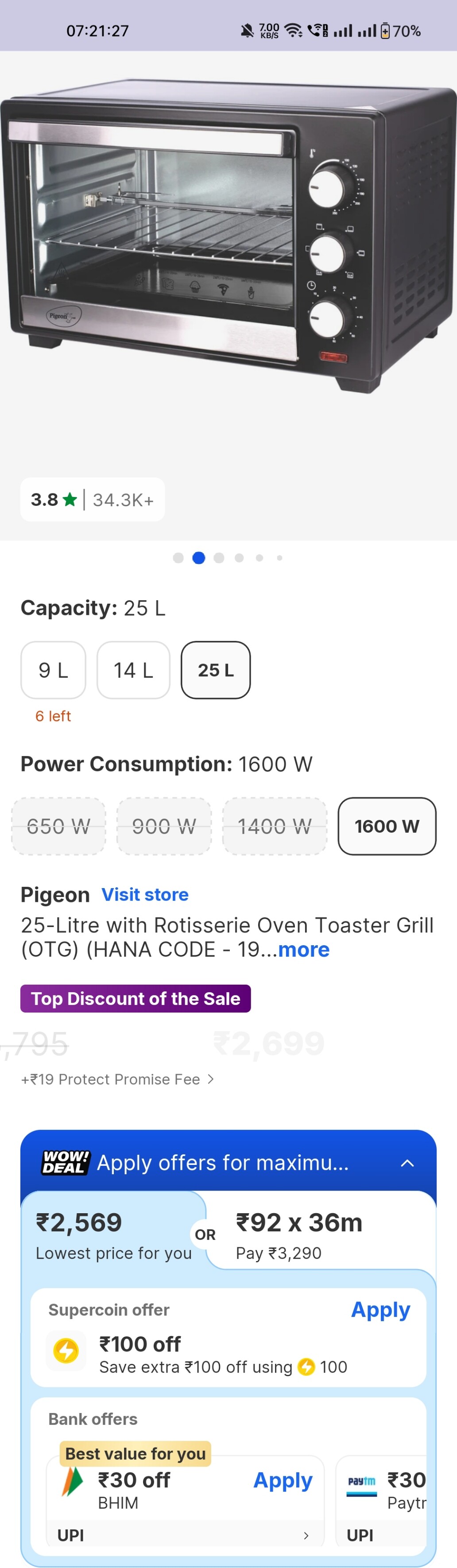This screenshot has height=1568, width=457.
Task: Tap the BHIM logo icon
Action: pos(73,1482)
